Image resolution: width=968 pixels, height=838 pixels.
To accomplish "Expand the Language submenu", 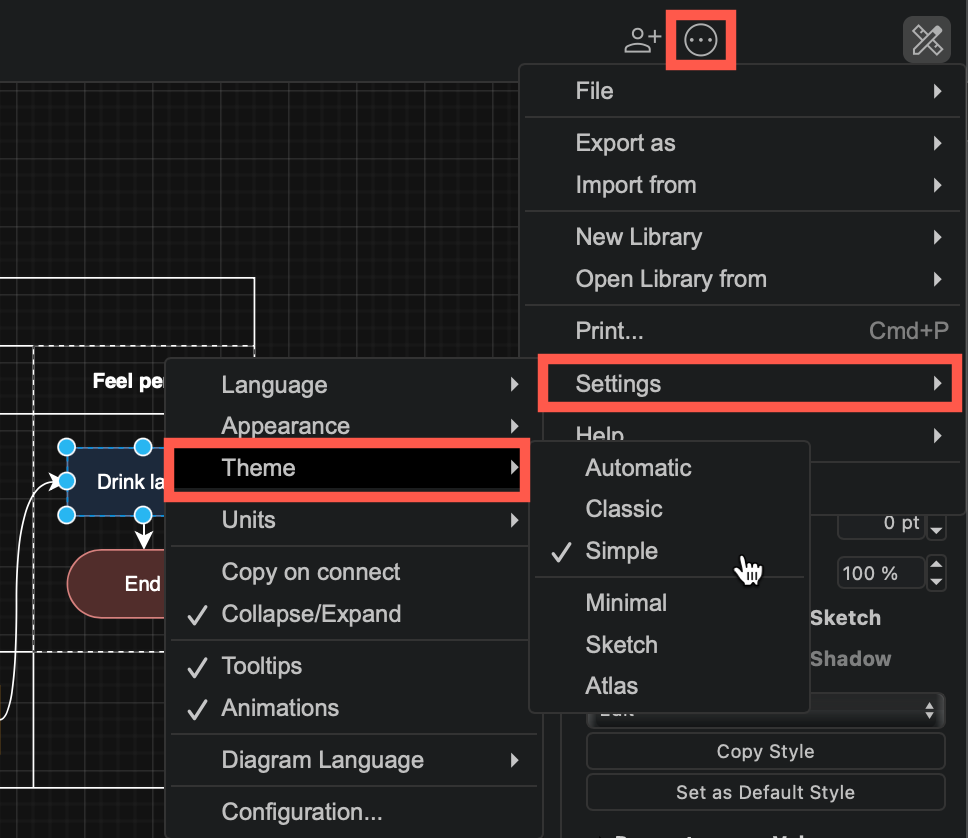I will click(x=273, y=384).
